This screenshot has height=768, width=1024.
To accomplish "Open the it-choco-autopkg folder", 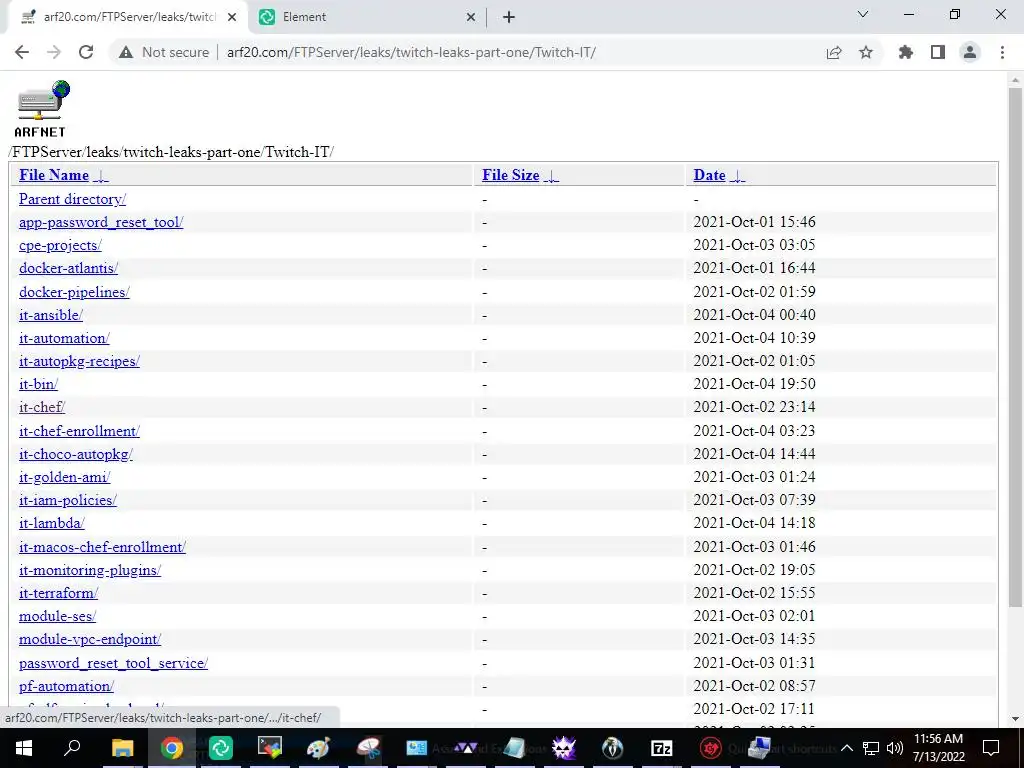I will 76,454.
